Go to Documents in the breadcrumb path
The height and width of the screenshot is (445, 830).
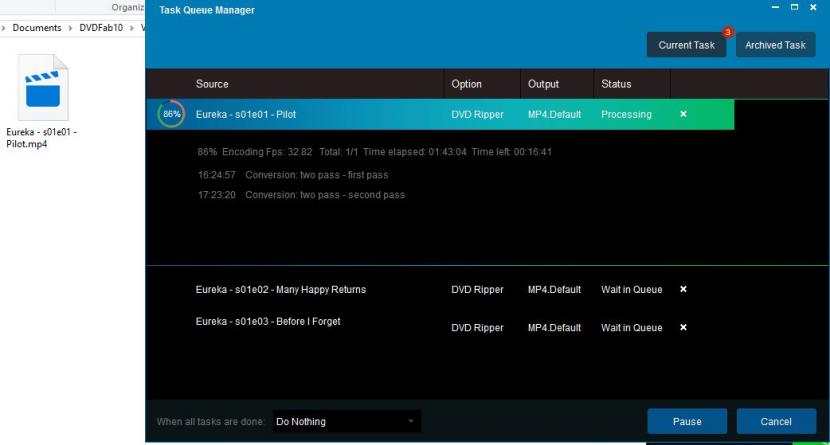point(37,27)
